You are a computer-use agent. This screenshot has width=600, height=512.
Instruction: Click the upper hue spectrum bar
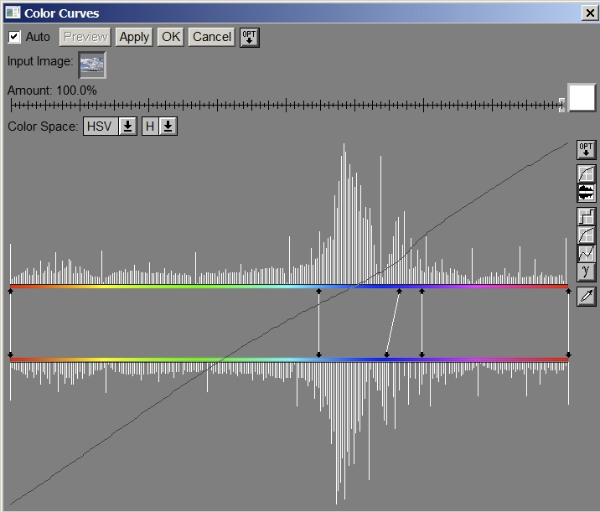coord(200,287)
